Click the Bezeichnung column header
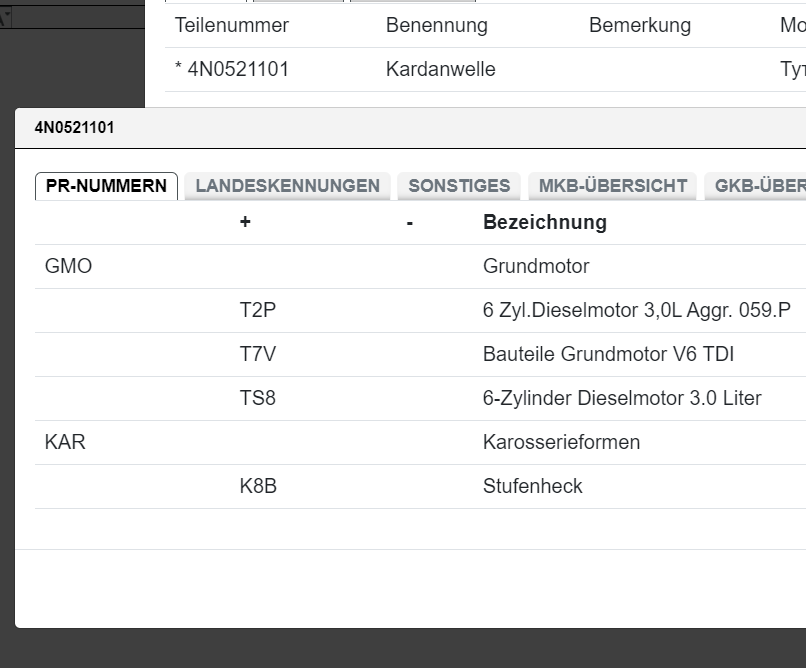 (544, 223)
